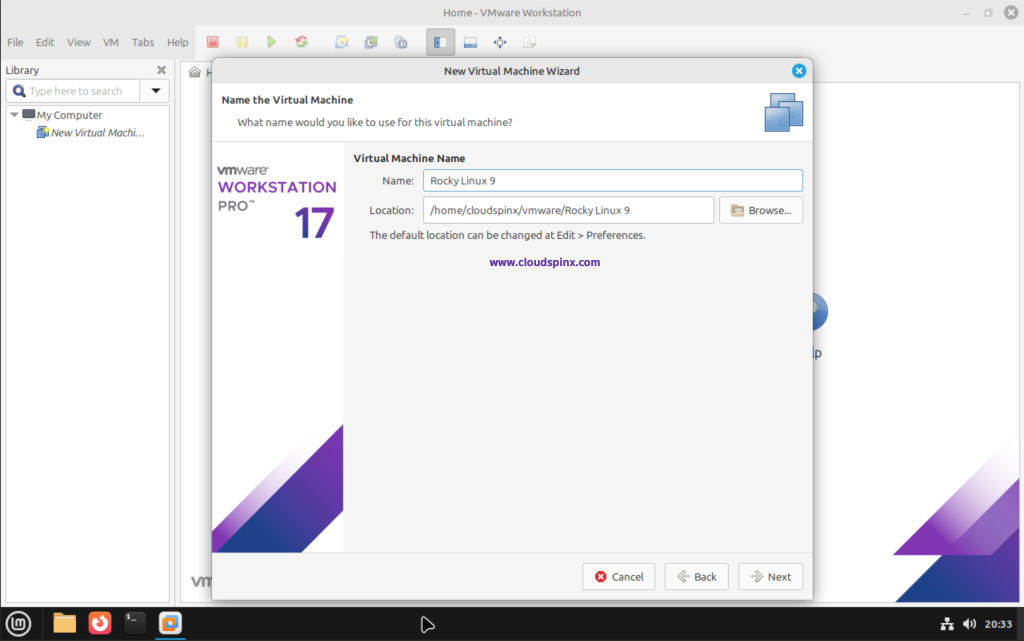The image size is (1024, 641).
Task: Collapse the My Computer tree node
Action: coord(14,115)
